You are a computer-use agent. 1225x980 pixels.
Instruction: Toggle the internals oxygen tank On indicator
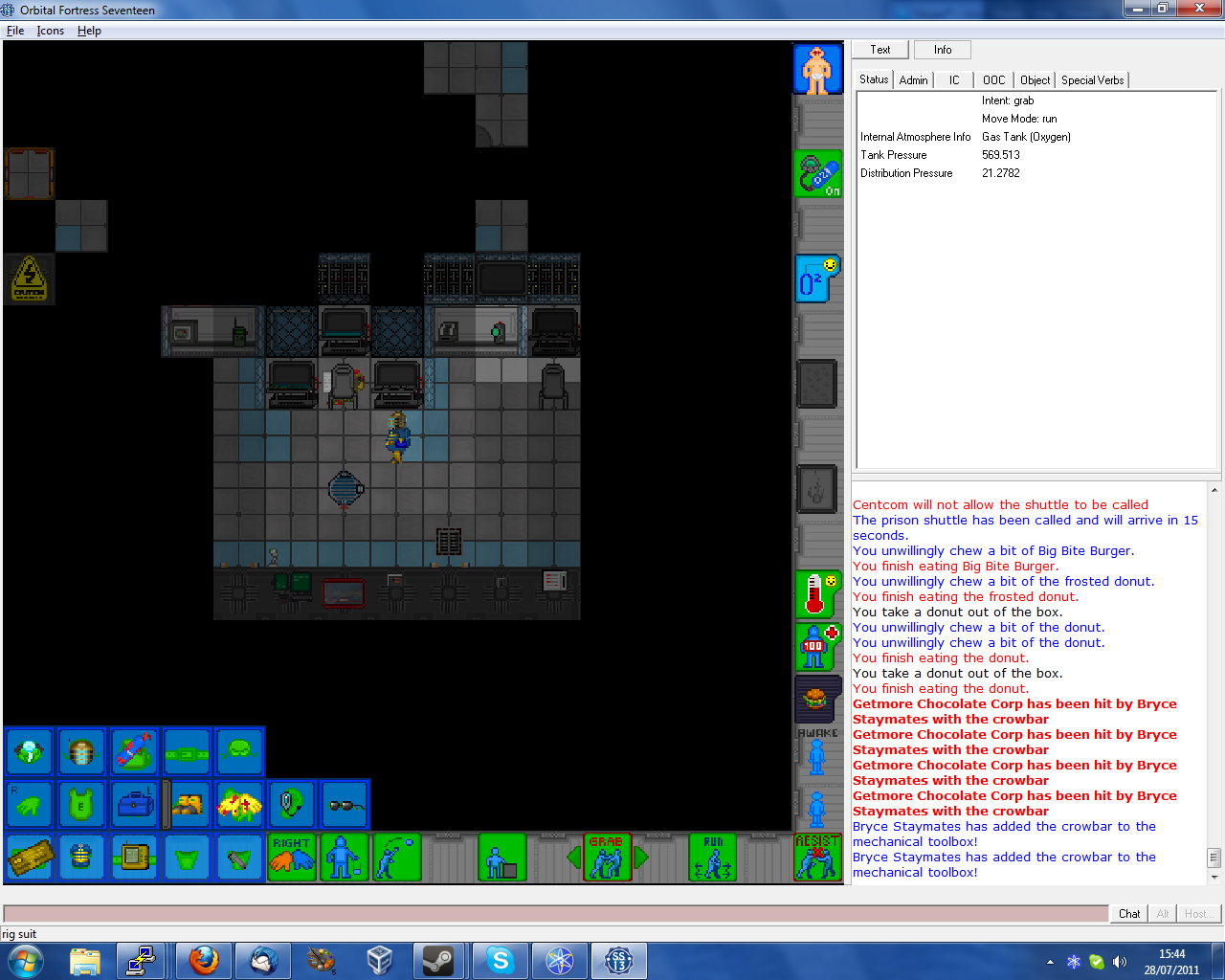click(817, 174)
